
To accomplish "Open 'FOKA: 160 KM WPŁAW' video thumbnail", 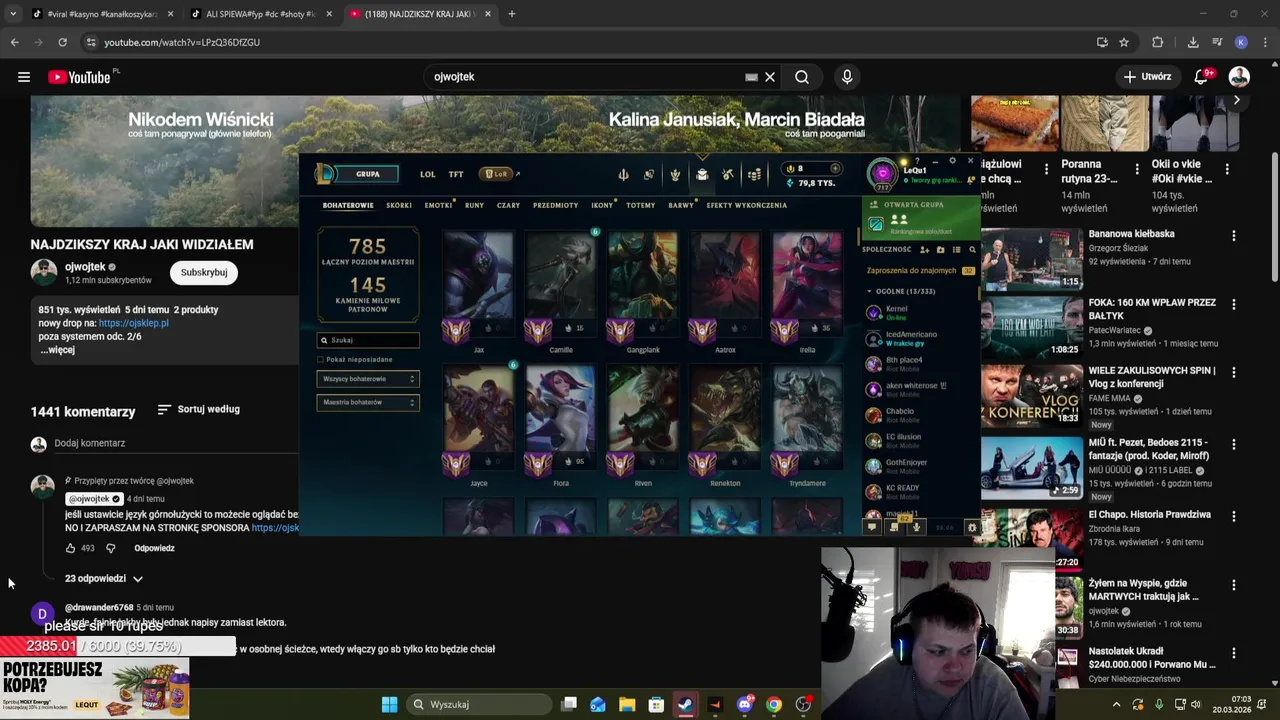I will [x=1031, y=327].
